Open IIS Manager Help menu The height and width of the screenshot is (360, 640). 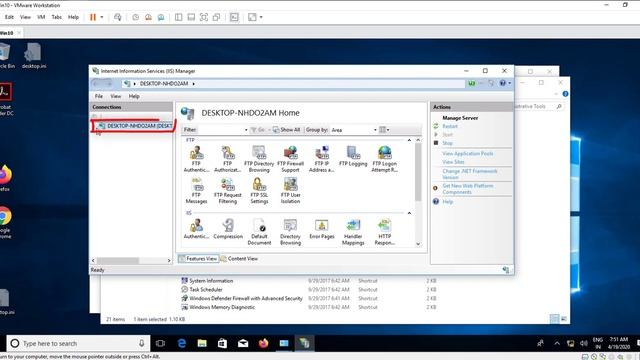(134, 96)
